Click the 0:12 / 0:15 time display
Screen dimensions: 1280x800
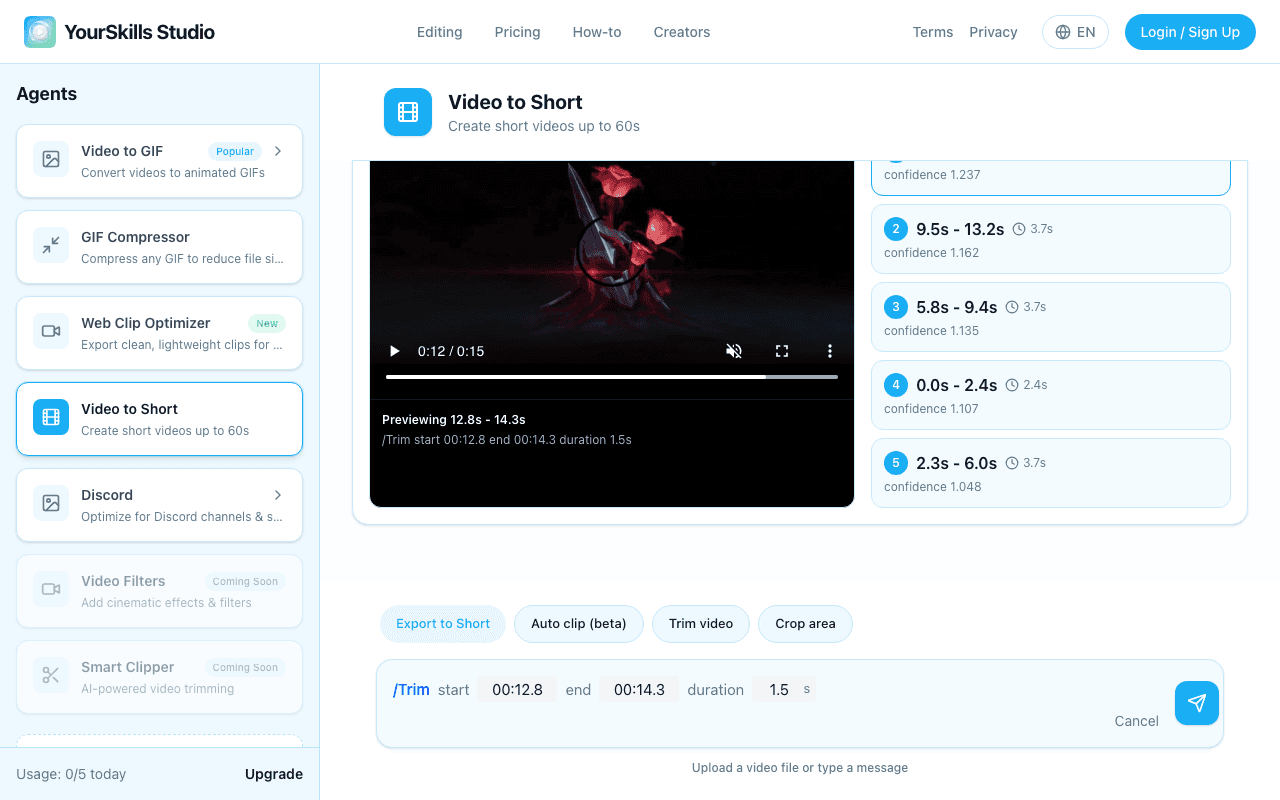coord(451,351)
